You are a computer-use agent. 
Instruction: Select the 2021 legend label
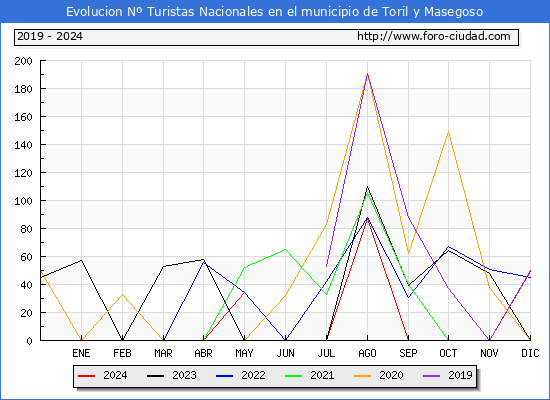[322, 375]
